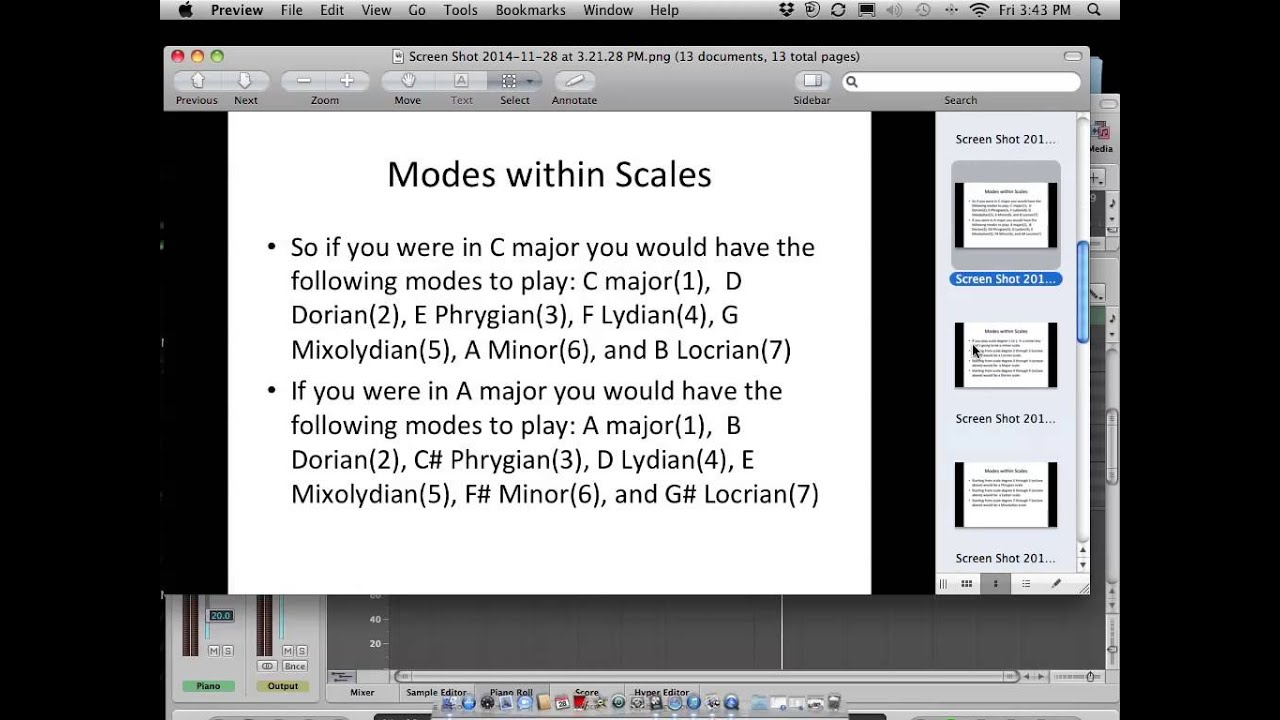Click the sync arrows menu bar icon
This screenshot has height=720, width=1280.
click(x=838, y=10)
